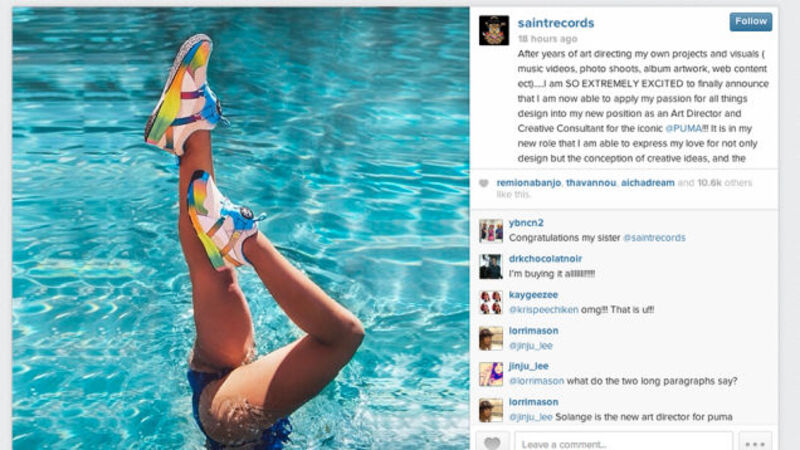Click the small heart icon near likes list
Screen dimensions: 800x450
click(484, 183)
